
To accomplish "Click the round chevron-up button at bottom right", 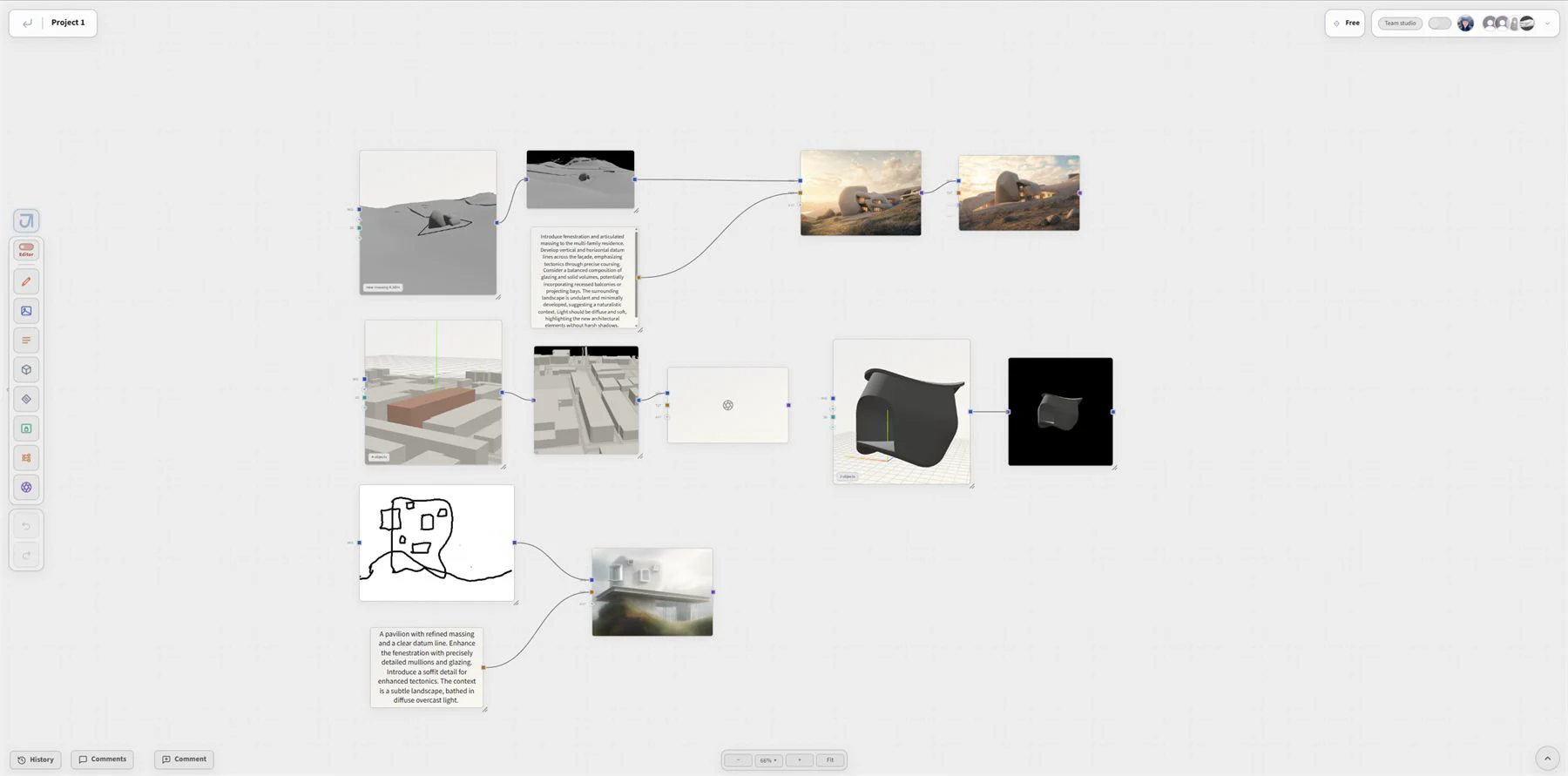I will pyautogui.click(x=1547, y=759).
